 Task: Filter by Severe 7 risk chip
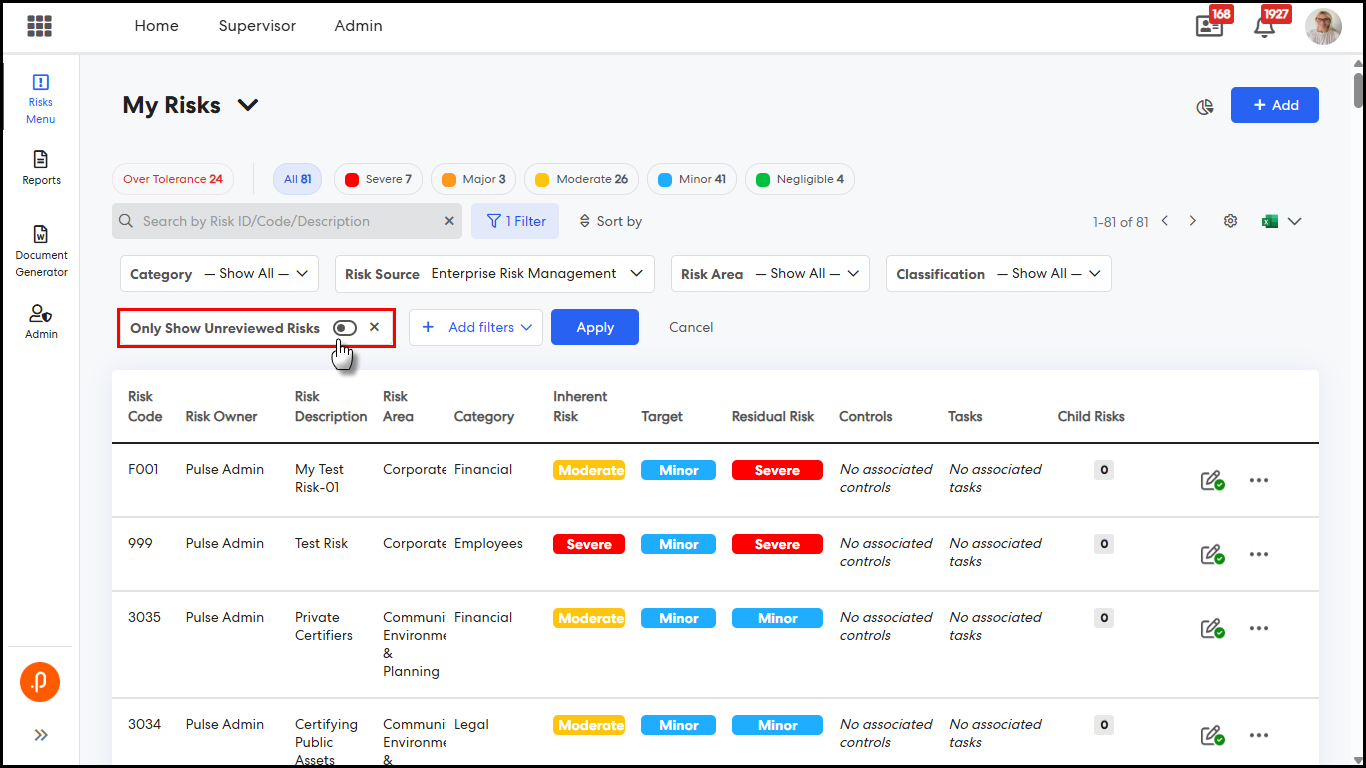tap(378, 179)
